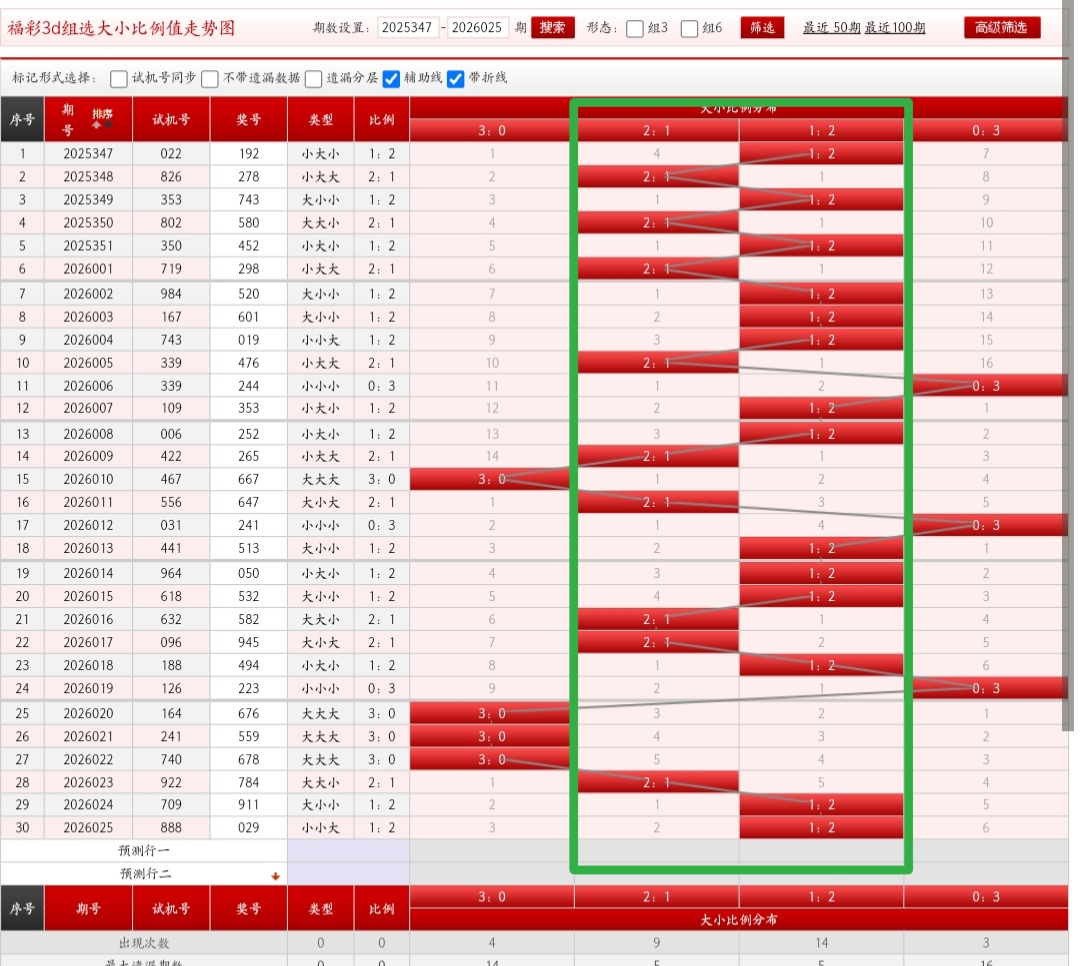Enable the 组3 form checkbox

(635, 29)
